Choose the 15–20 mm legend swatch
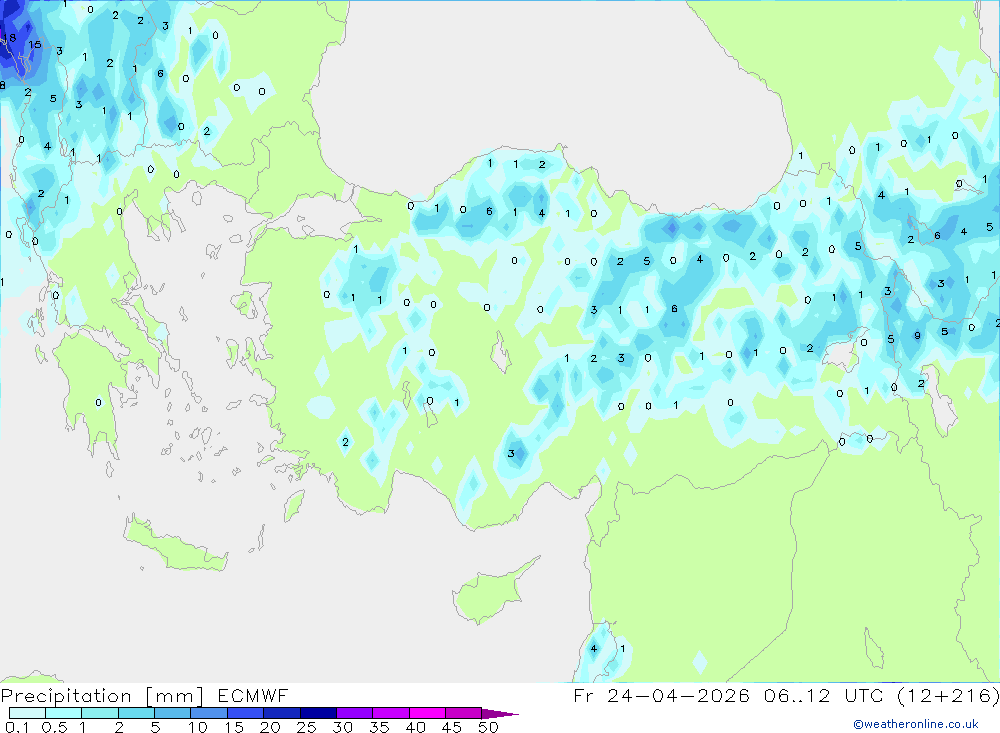Image resolution: width=1000 pixels, height=733 pixels. tap(246, 713)
